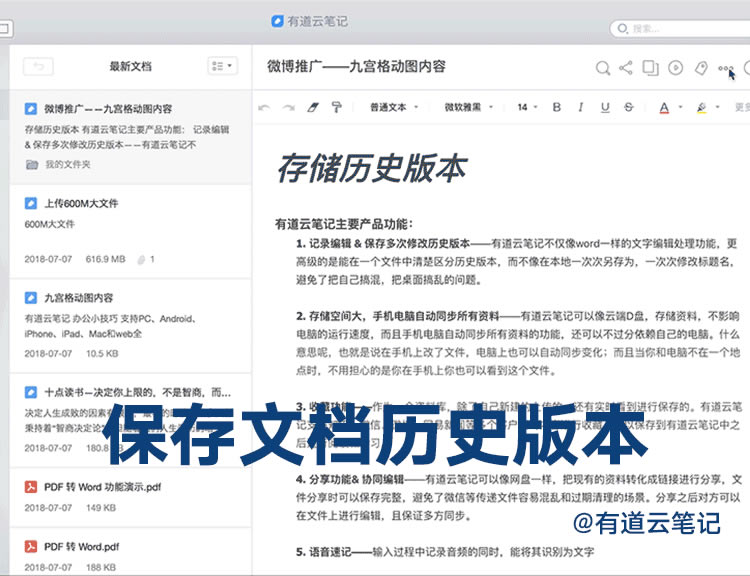Toggle strikethrough formatting

[629, 107]
